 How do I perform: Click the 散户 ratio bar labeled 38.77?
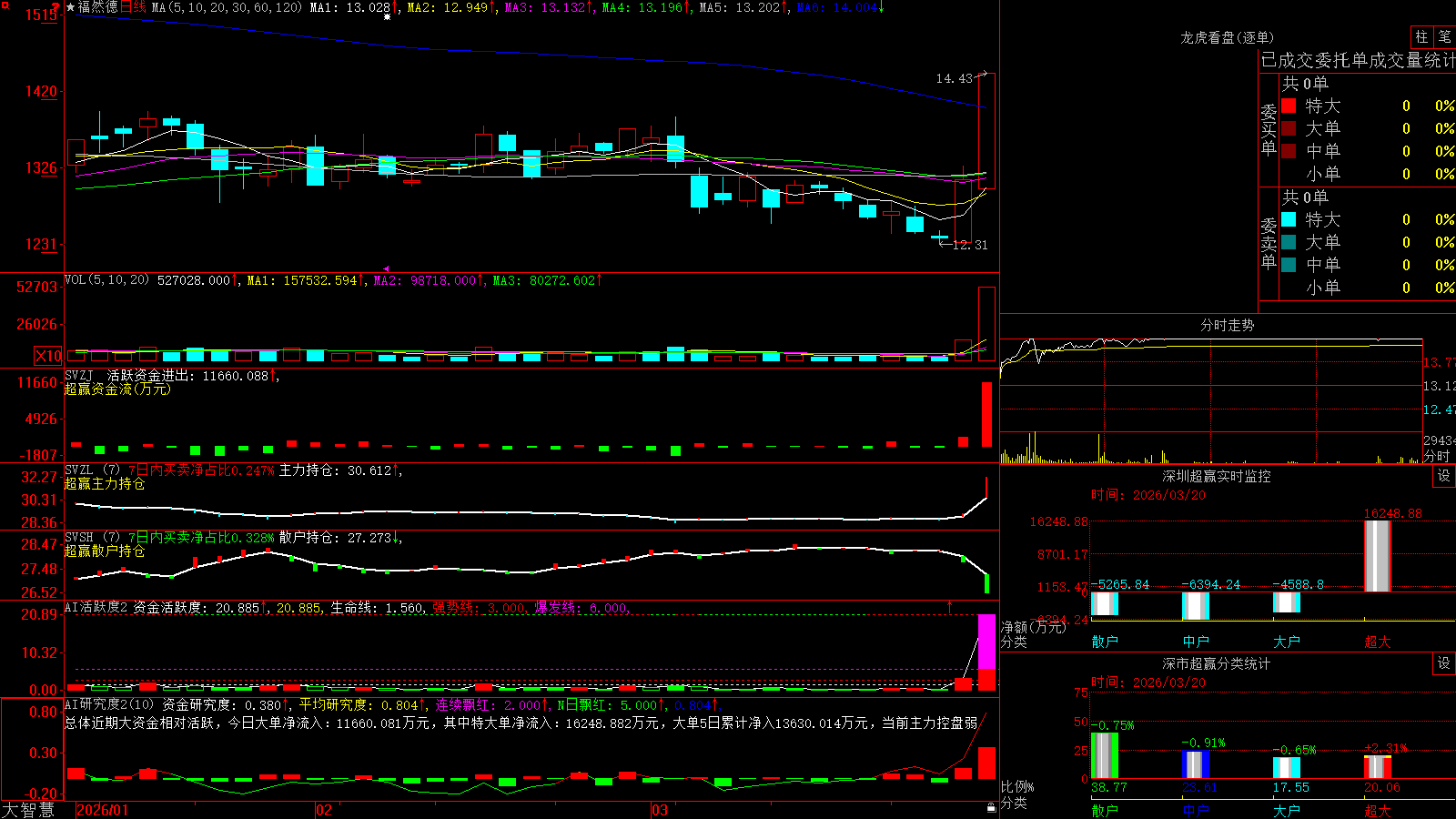[1105, 755]
